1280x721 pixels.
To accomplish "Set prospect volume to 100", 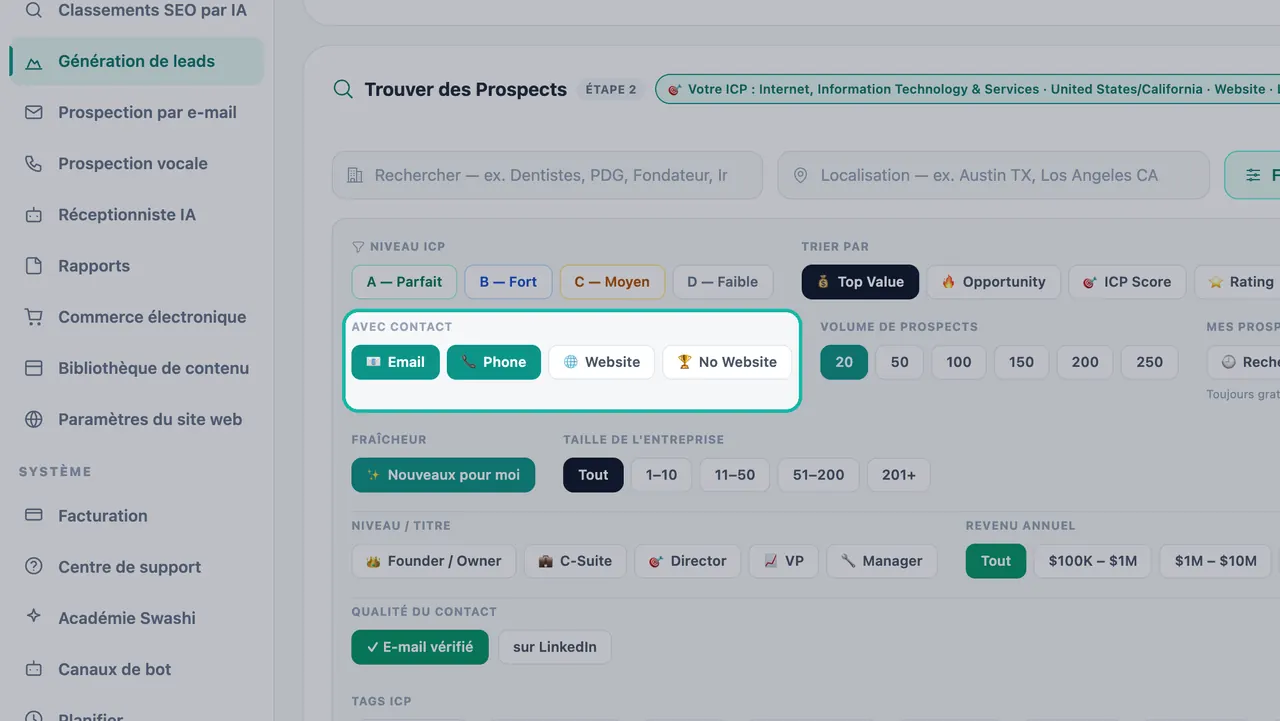I will coord(959,362).
